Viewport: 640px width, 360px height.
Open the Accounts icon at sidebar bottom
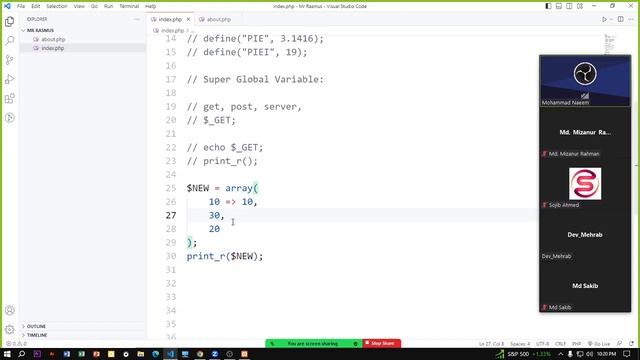[10, 310]
